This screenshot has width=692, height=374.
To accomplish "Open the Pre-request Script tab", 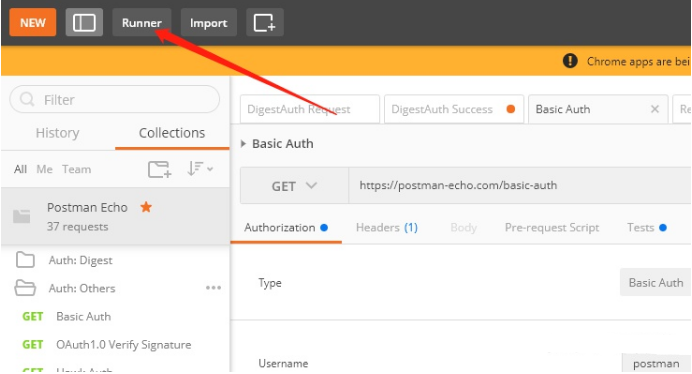I will click(x=552, y=227).
